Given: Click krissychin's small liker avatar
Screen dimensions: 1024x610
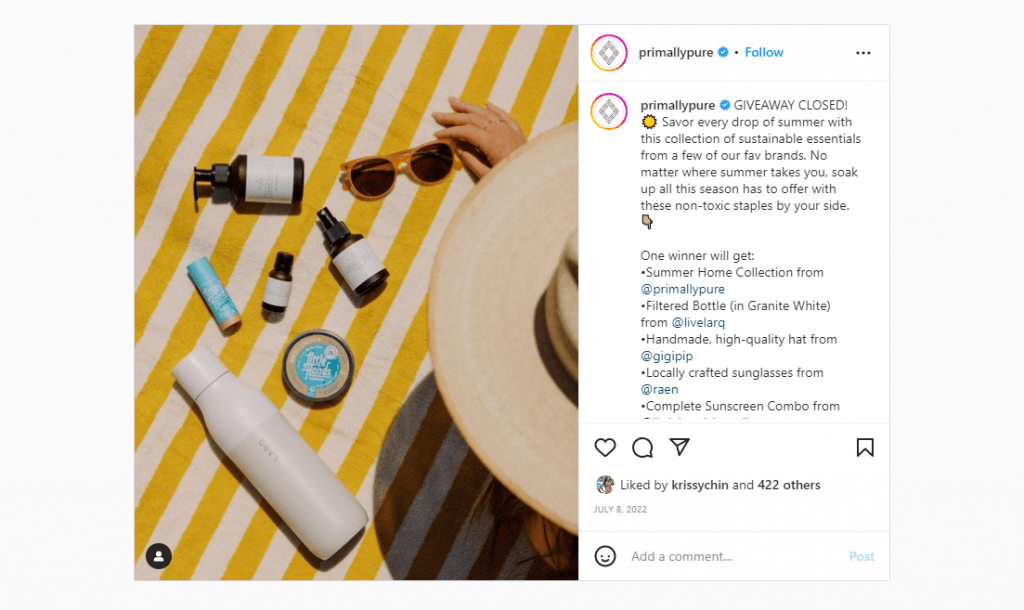Looking at the screenshot, I should click(x=605, y=485).
